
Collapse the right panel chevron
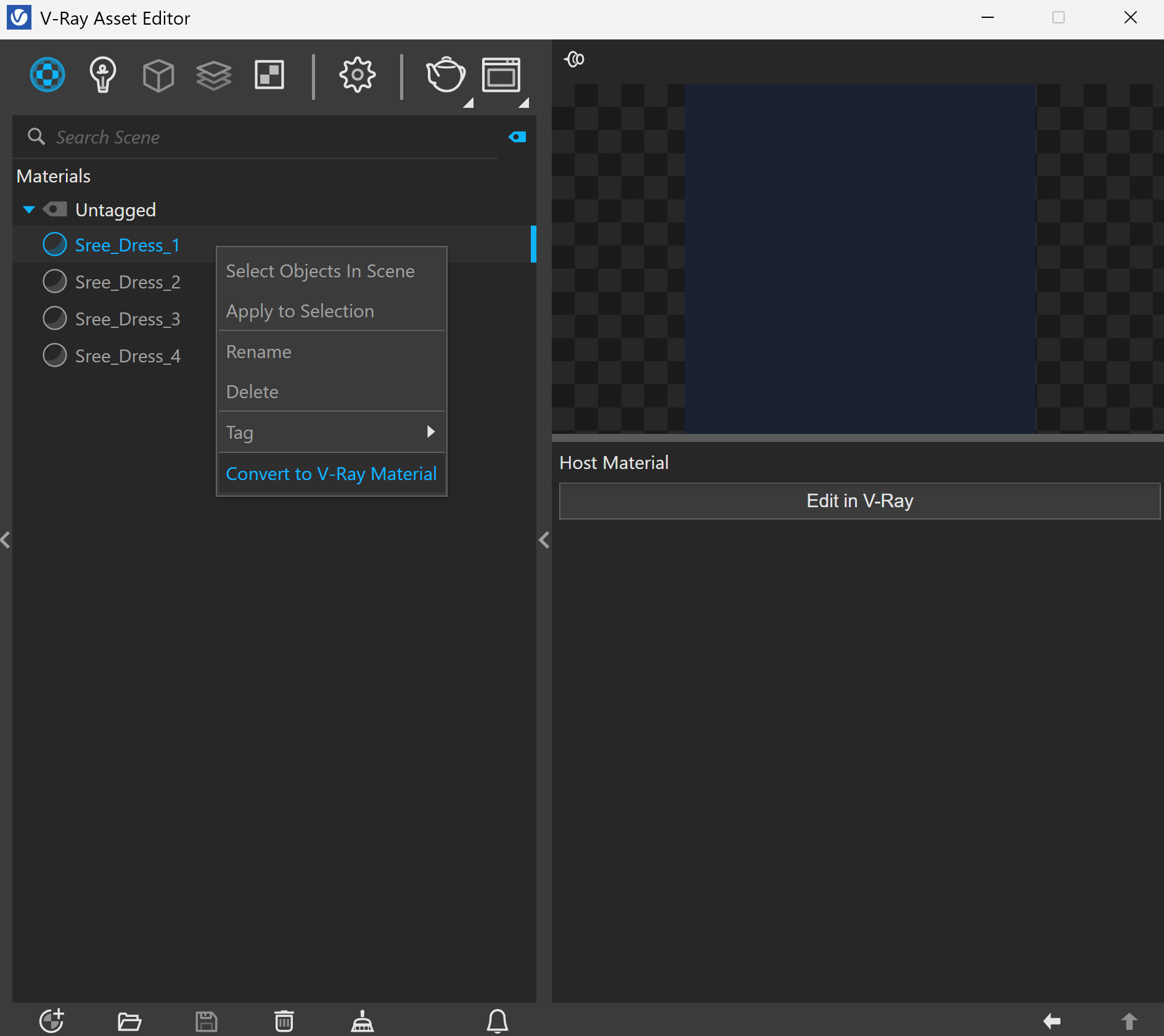[544, 540]
